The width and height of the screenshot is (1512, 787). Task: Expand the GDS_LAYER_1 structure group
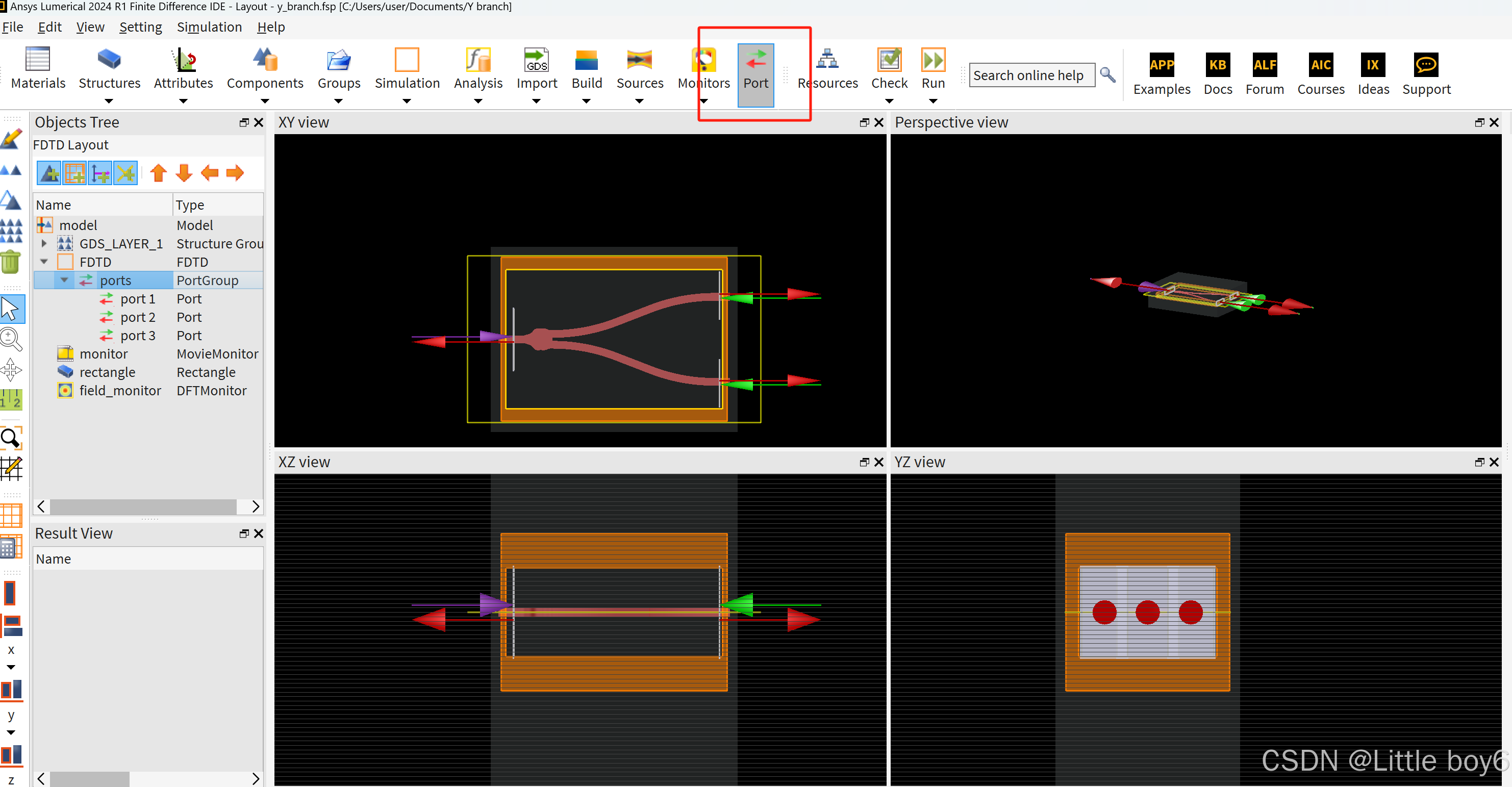44,243
